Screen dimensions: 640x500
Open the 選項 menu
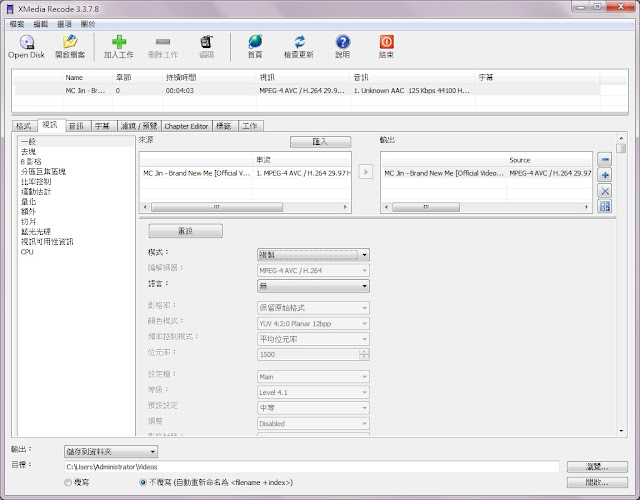click(x=64, y=24)
